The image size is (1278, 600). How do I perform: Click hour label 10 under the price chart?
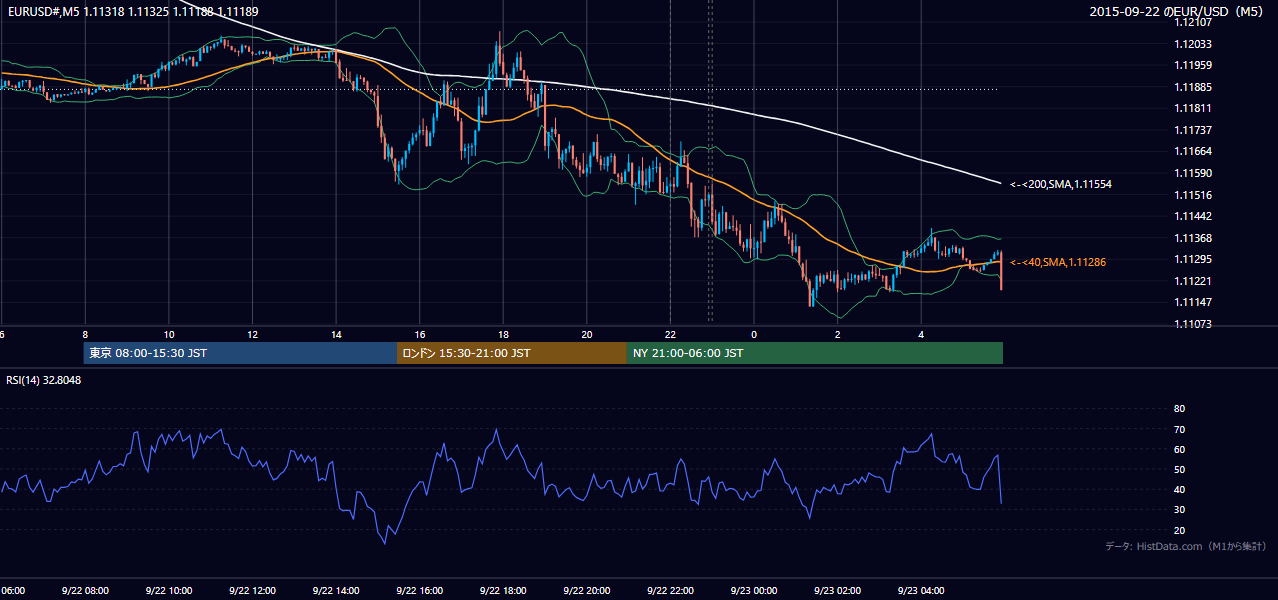coord(169,335)
